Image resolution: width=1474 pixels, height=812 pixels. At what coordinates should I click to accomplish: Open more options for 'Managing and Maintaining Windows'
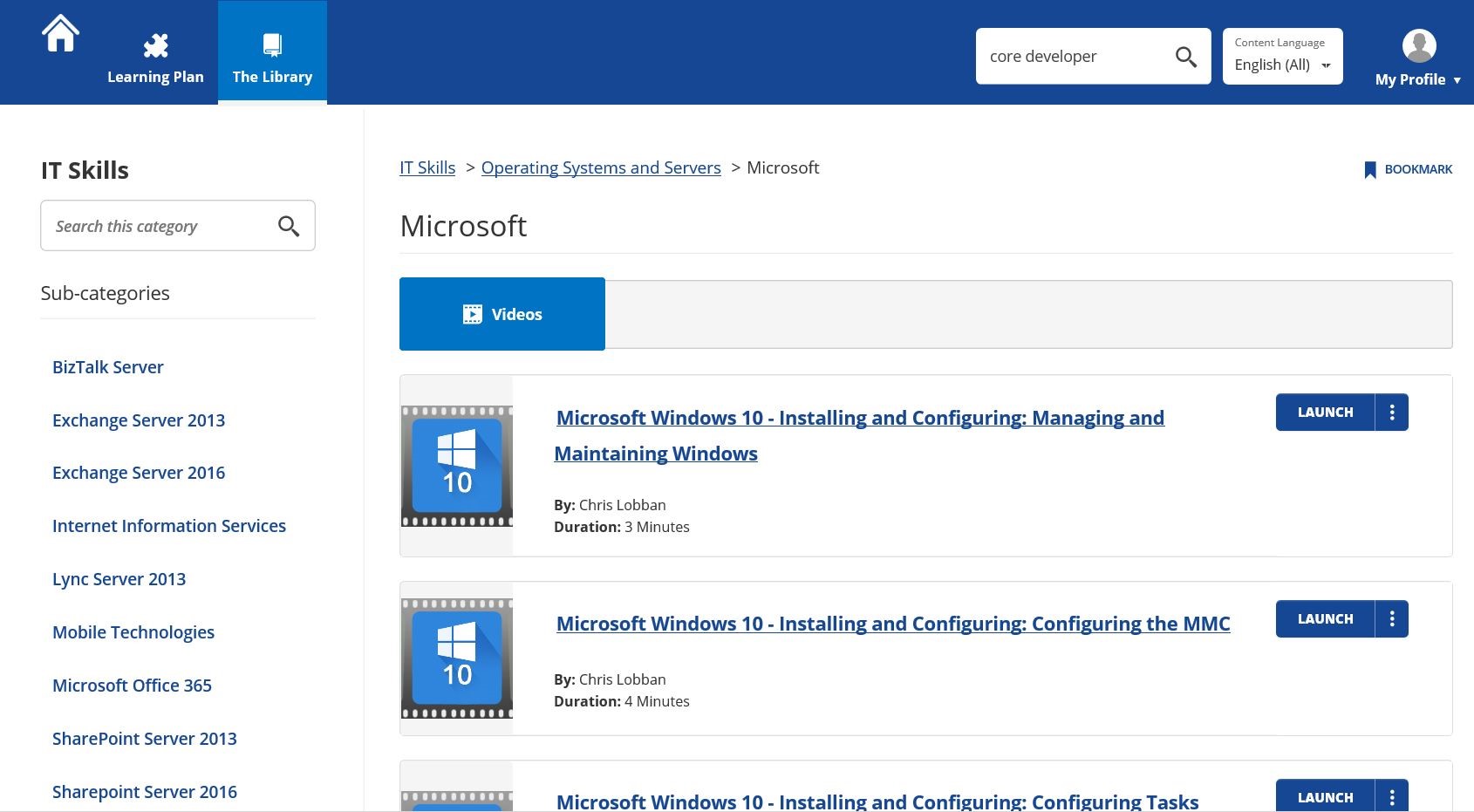pos(1392,413)
